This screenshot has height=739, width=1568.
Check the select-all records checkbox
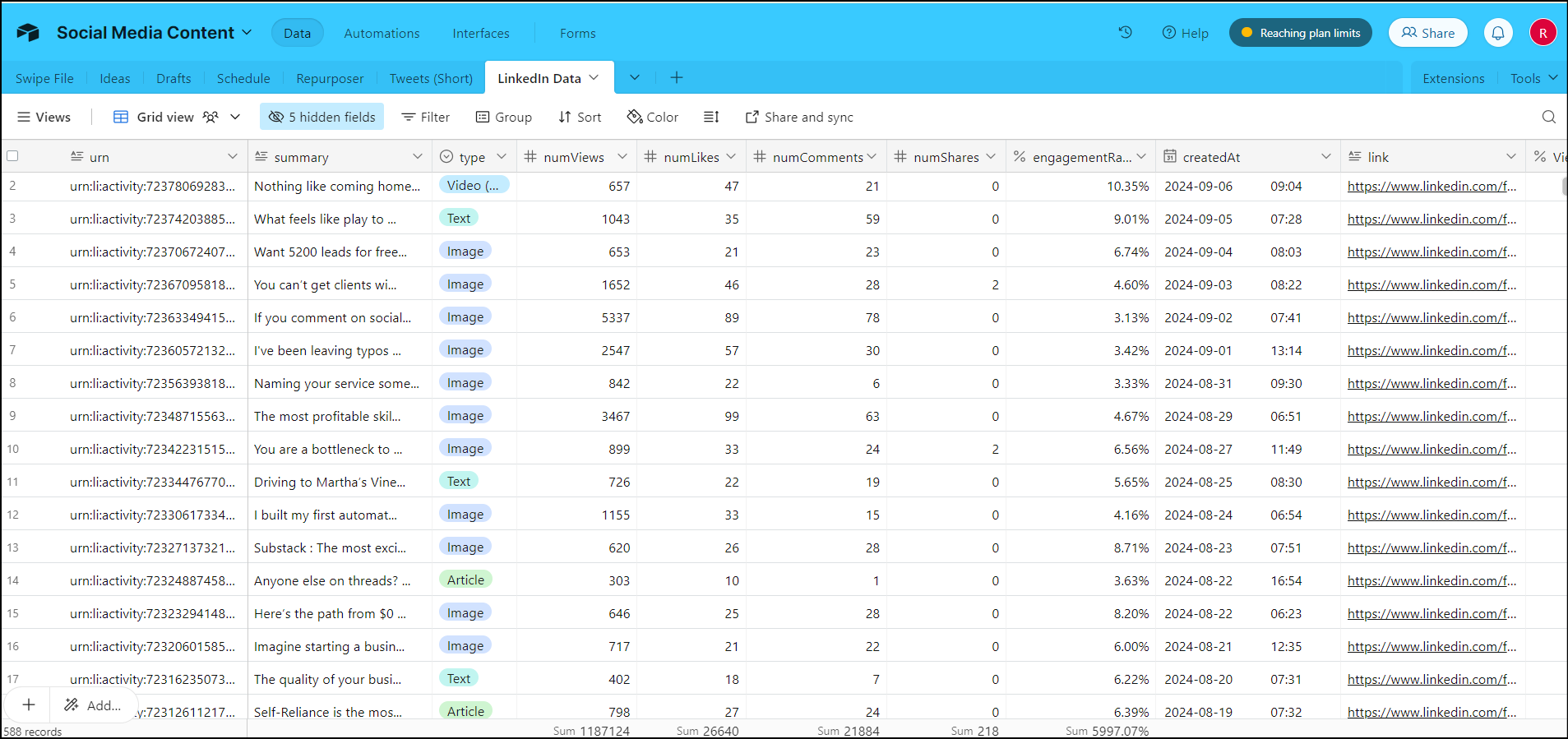tap(12, 156)
